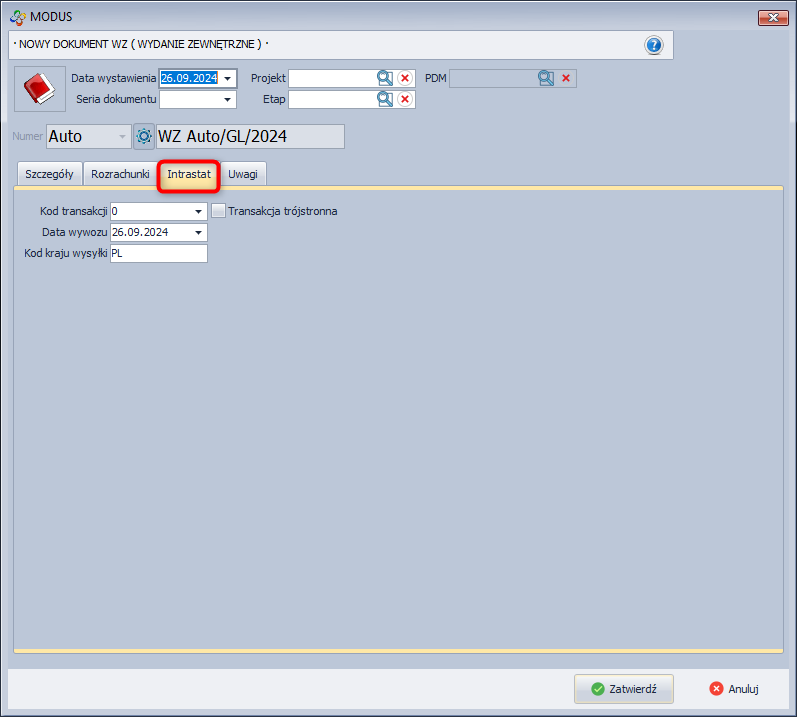Viewport: 797px width, 717px height.
Task: Clear the PDM field with red X
Action: [566, 78]
